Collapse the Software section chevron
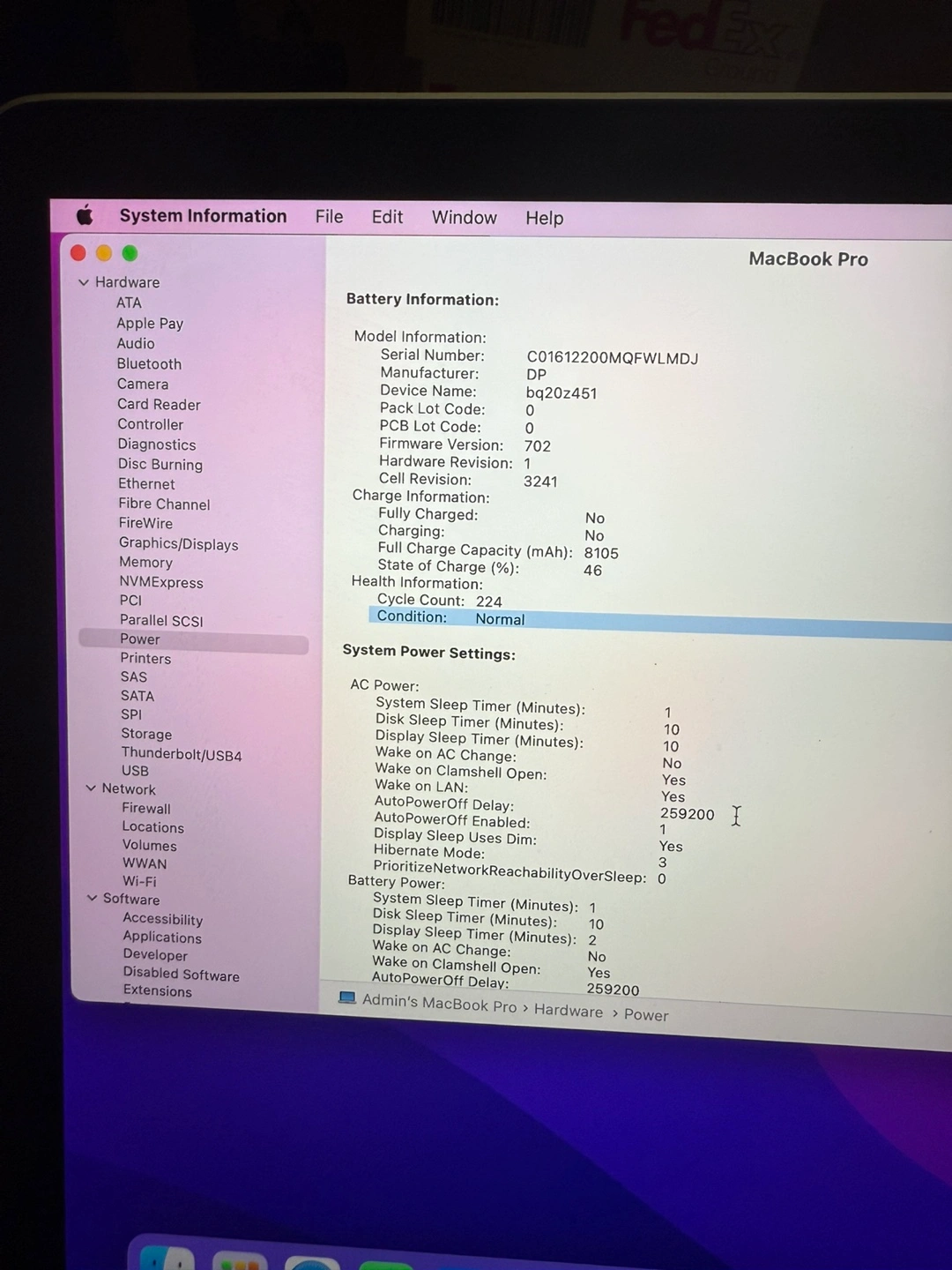The height and width of the screenshot is (1270, 952). tap(92, 898)
